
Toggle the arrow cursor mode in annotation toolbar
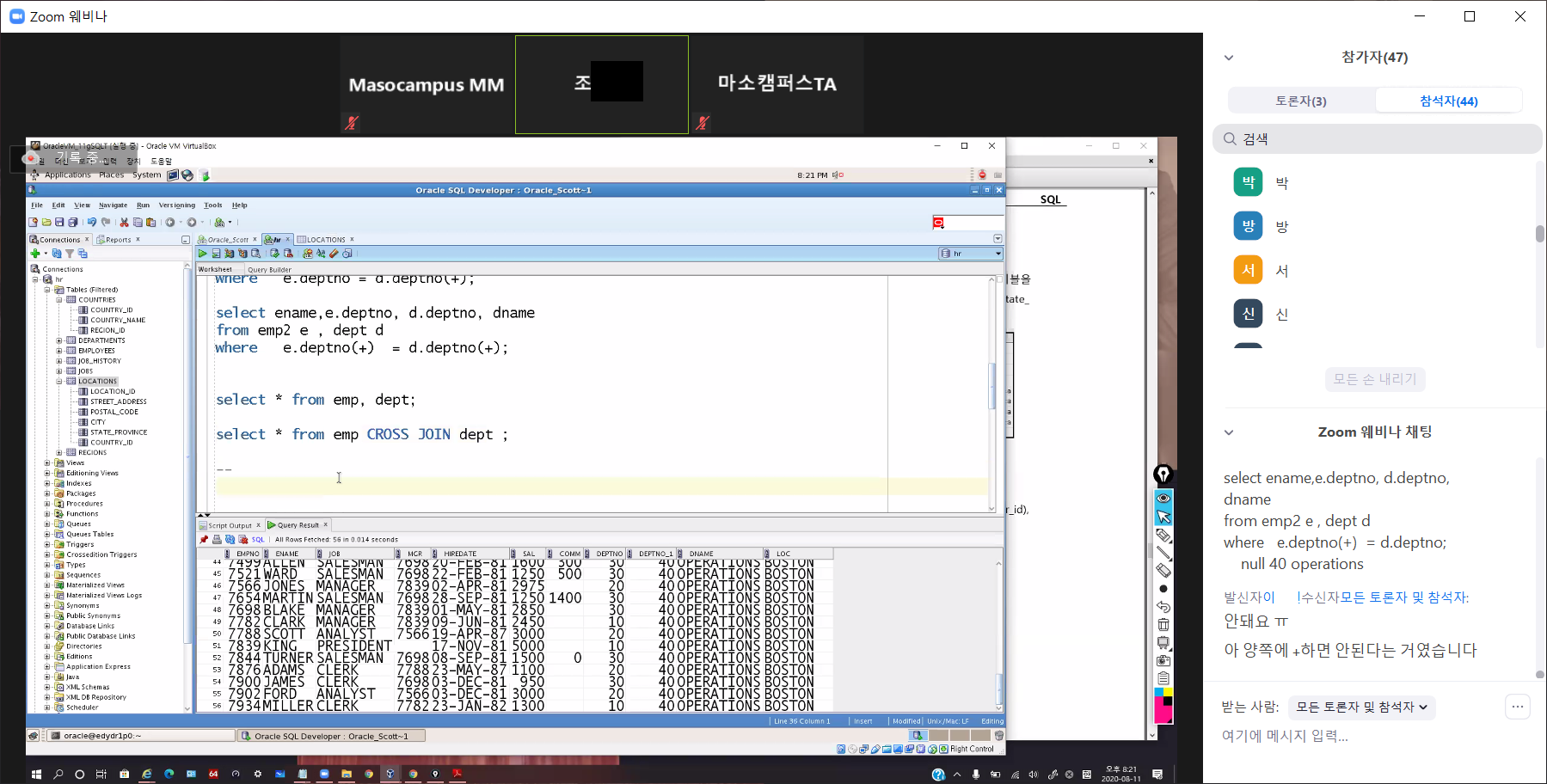click(1163, 517)
